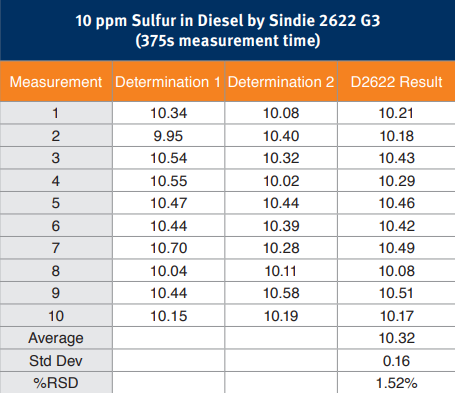Screen dimensions: 455x393
Task: Click 10.44 in measurement 9 row
Action: click(169, 293)
